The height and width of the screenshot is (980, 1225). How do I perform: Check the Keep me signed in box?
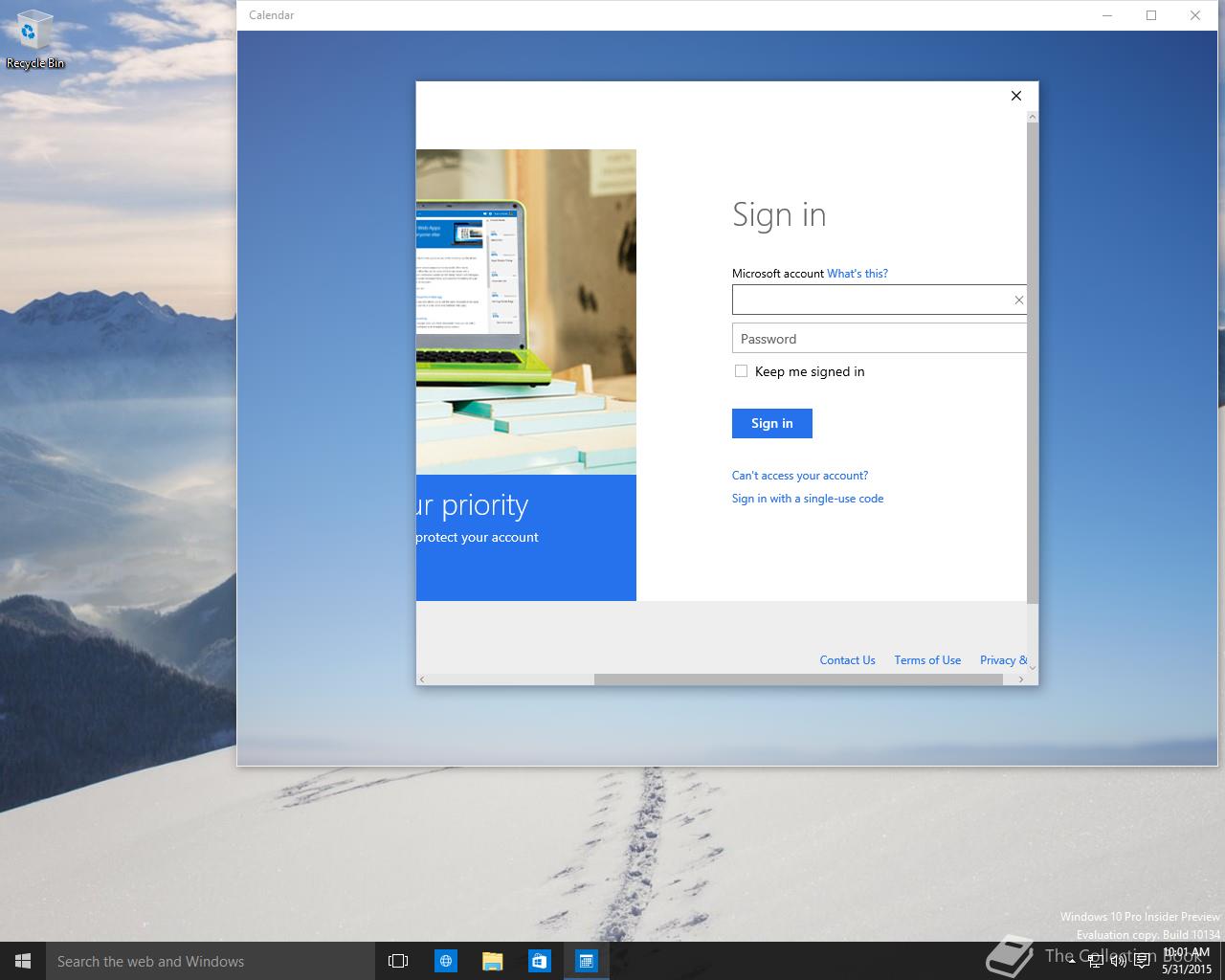741,371
